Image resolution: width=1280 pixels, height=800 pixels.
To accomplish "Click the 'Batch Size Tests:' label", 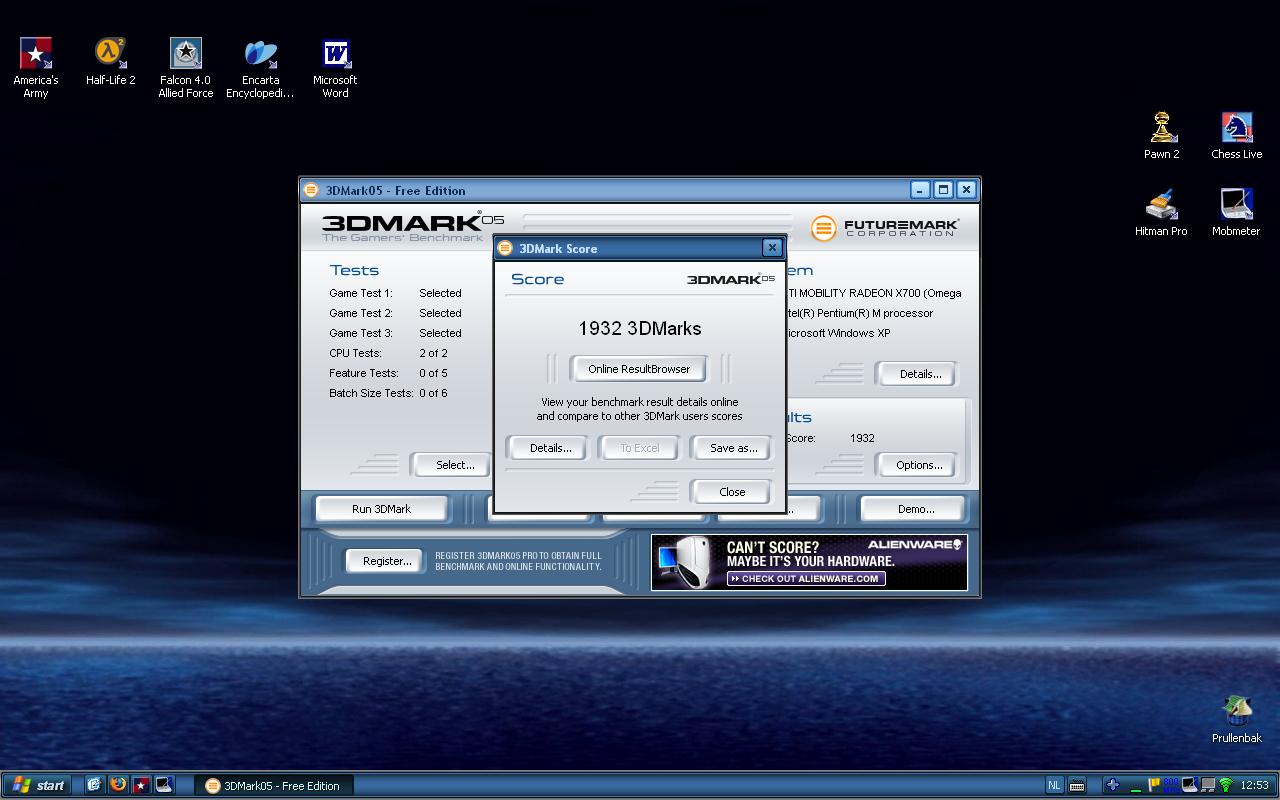I will coord(371,393).
